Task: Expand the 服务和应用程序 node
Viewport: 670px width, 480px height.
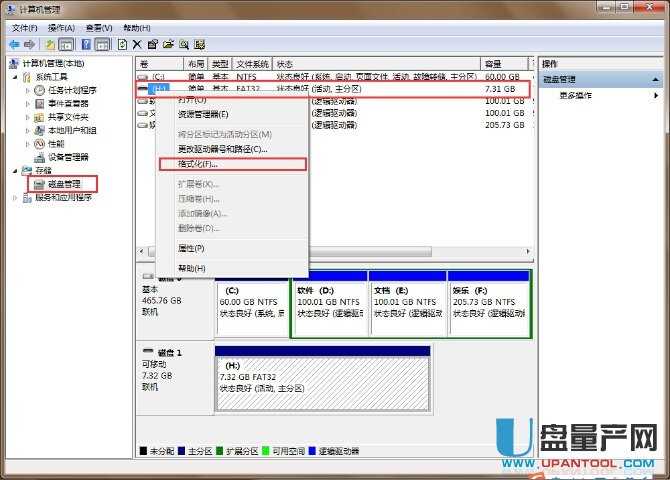Action: (x=15, y=198)
